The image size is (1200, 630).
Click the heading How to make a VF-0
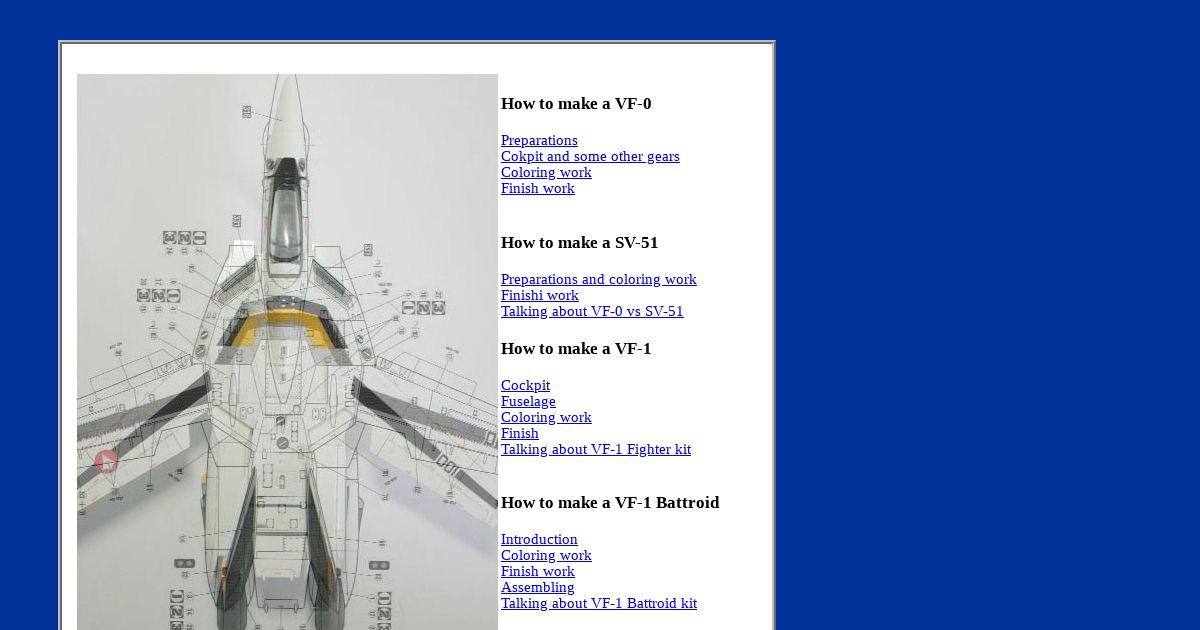[576, 104]
